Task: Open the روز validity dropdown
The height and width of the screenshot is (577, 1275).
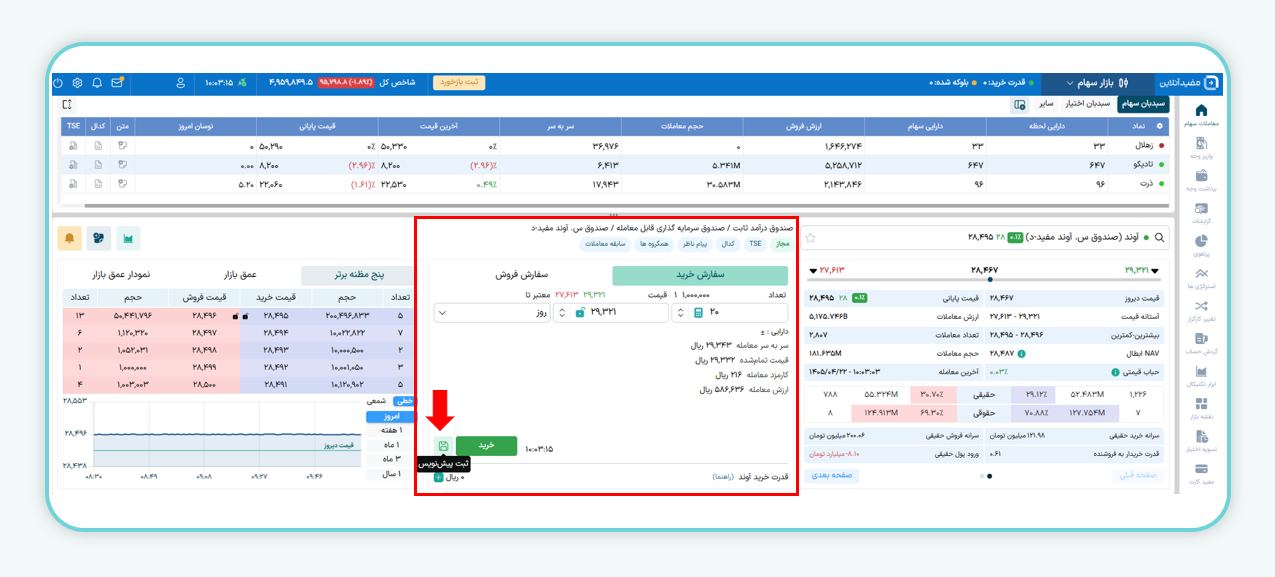Action: pos(490,313)
